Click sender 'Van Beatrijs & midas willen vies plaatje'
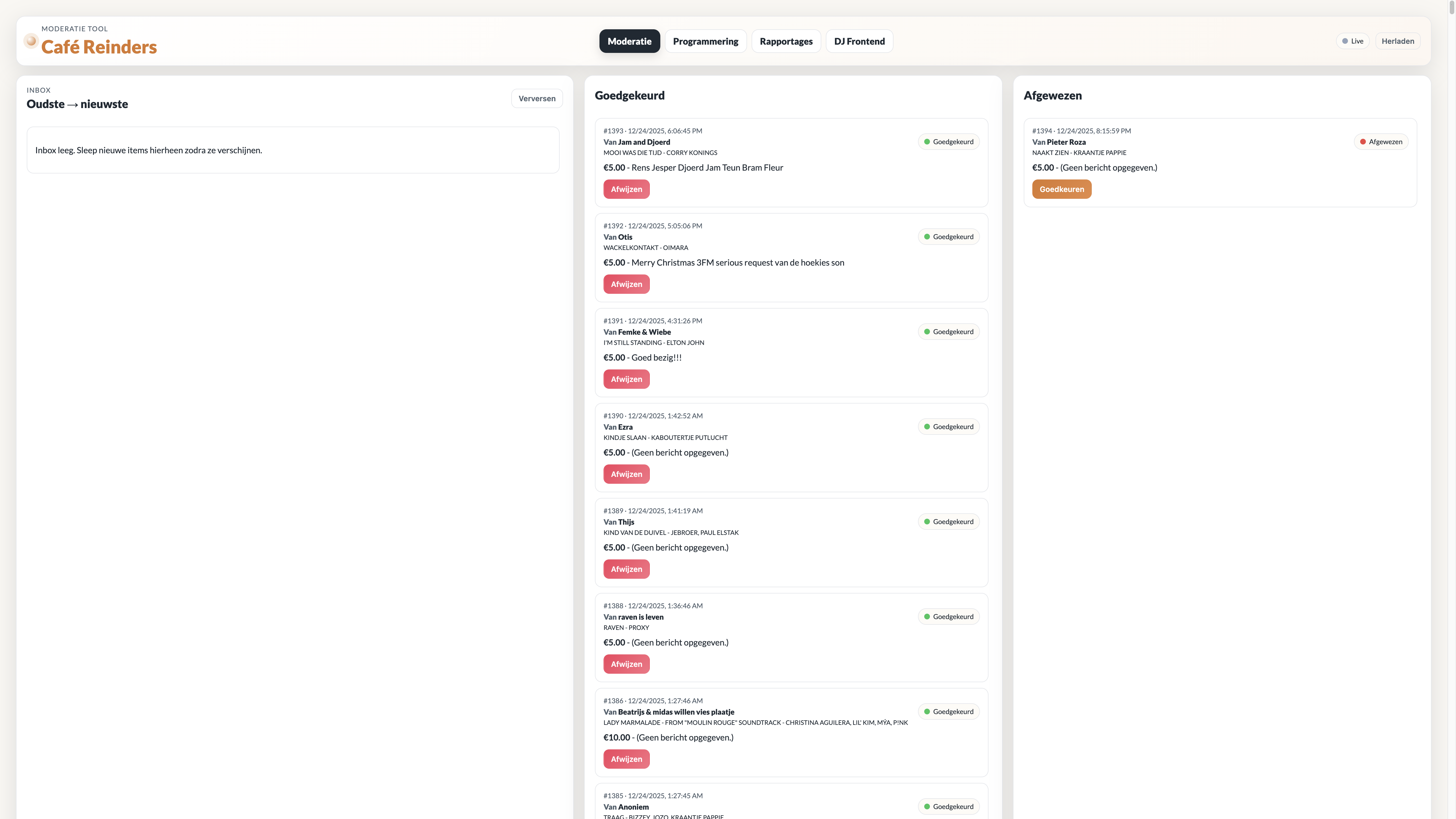The image size is (1456, 819). coord(669,712)
